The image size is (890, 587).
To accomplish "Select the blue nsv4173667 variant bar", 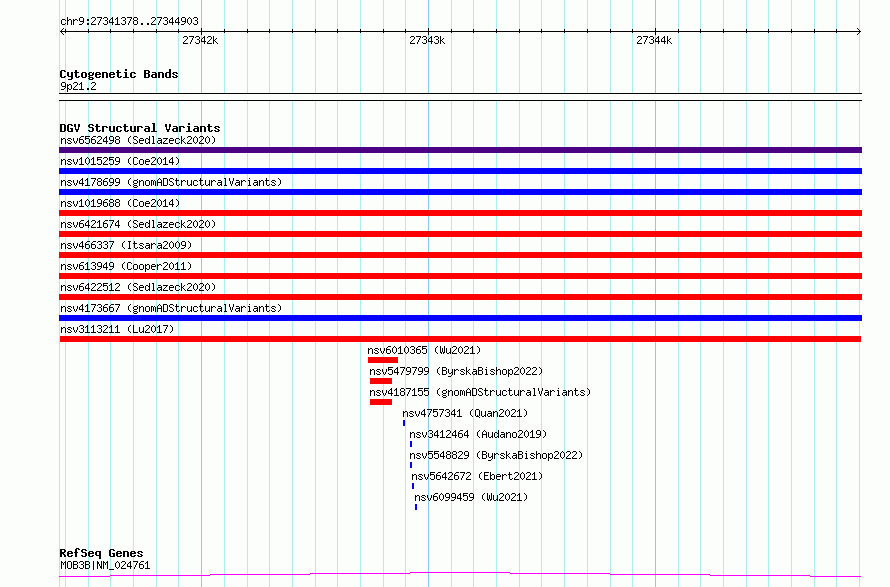I will [x=460, y=318].
